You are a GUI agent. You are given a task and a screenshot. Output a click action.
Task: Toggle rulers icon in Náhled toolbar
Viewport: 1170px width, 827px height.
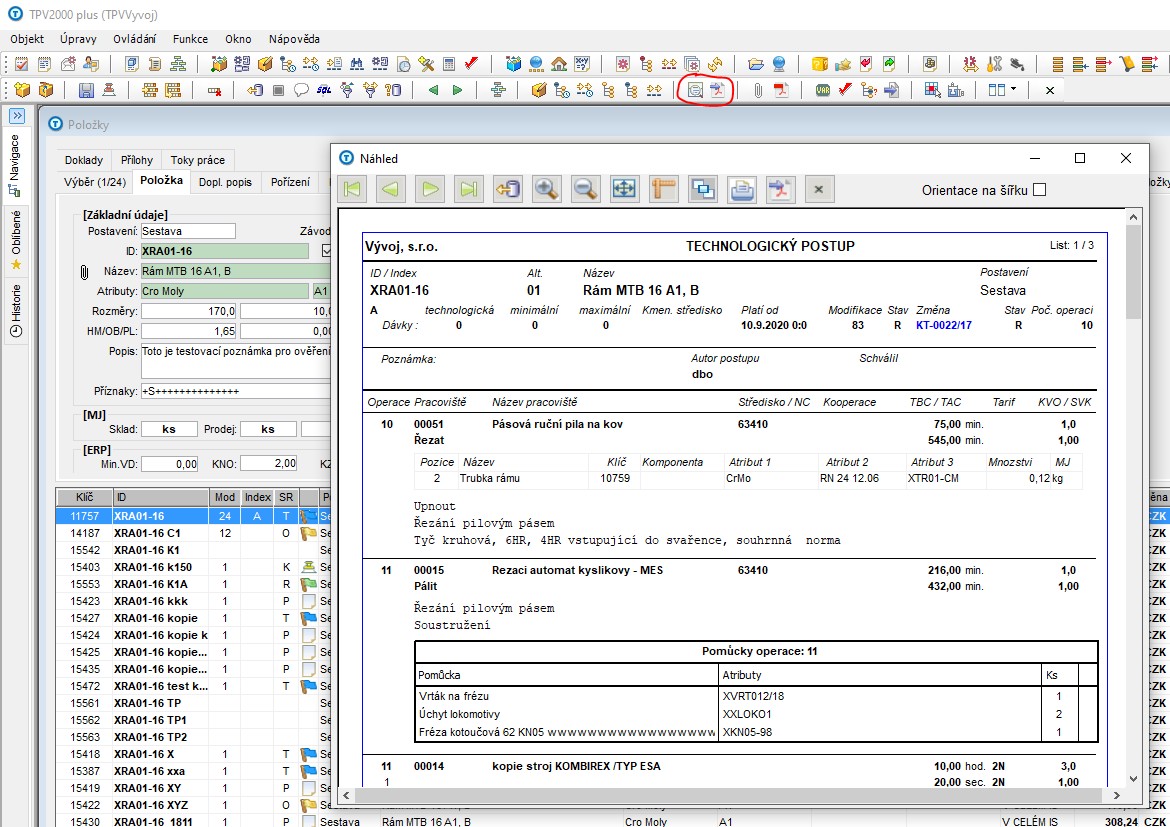click(x=663, y=190)
